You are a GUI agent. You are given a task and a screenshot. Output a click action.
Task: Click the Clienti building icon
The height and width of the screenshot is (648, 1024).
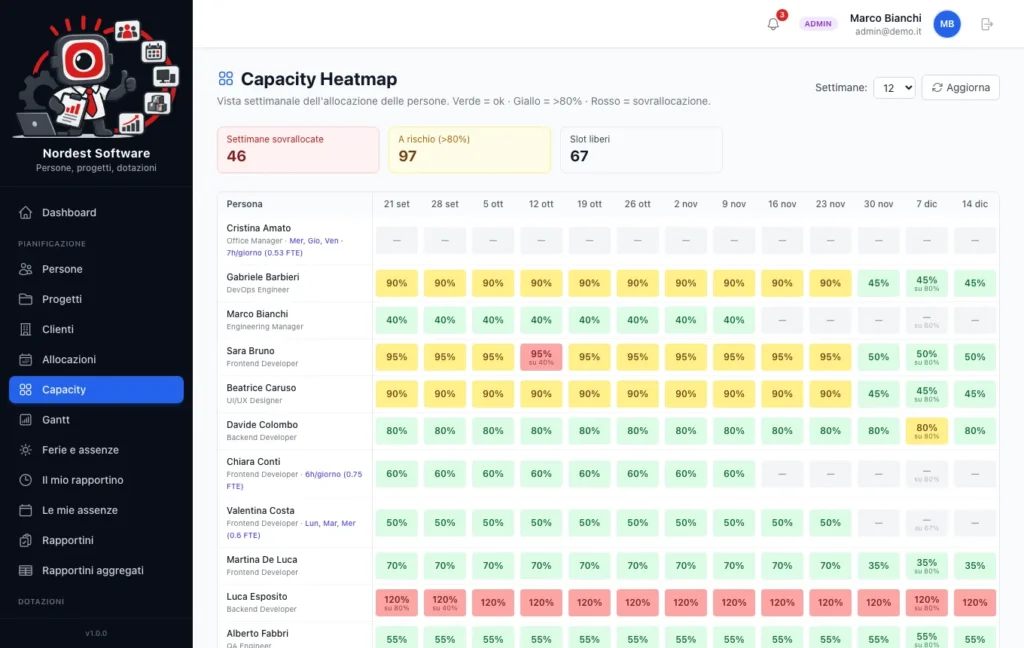pyautogui.click(x=25, y=329)
